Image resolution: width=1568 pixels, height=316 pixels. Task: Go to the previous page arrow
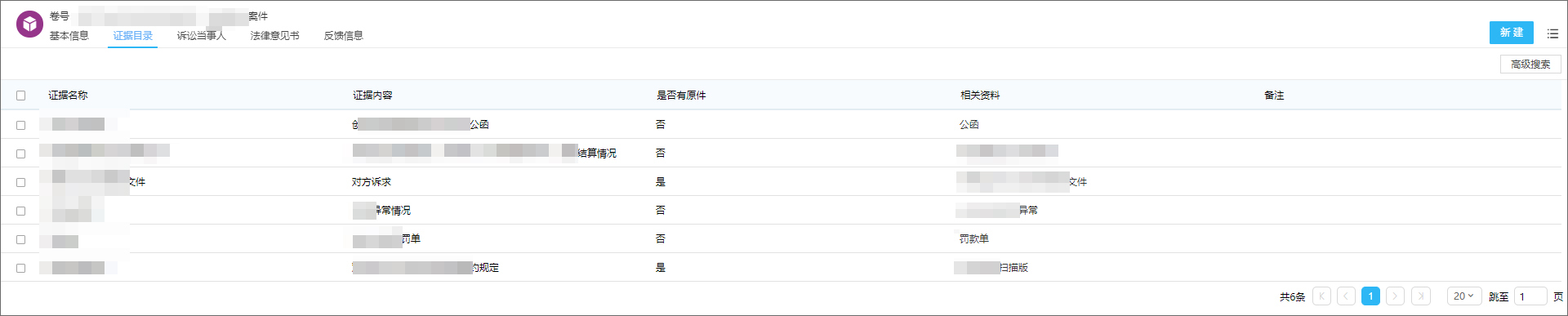[1347, 296]
